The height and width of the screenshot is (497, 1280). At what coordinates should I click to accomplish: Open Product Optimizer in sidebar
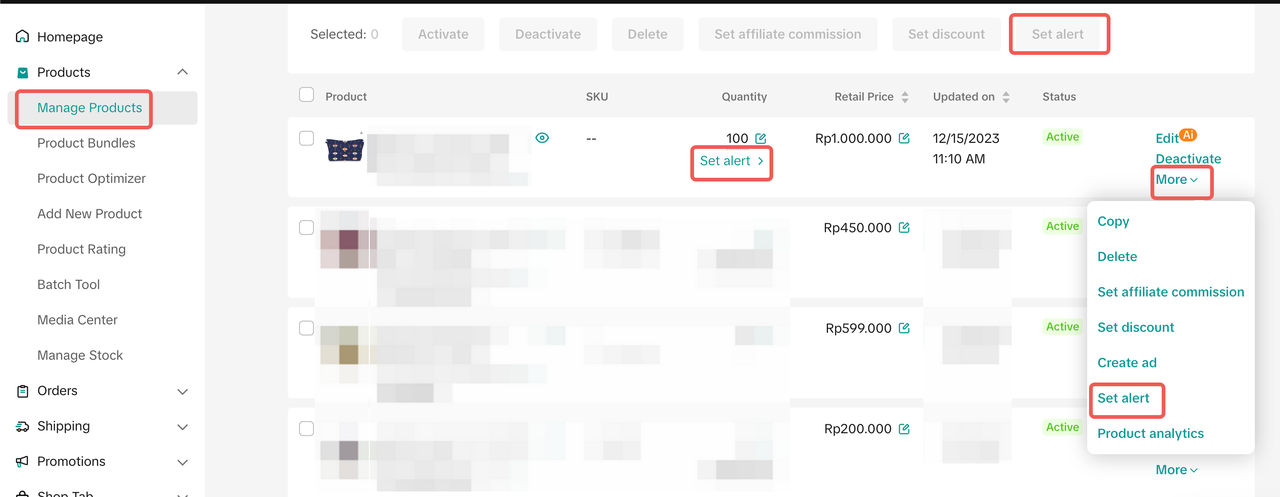(91, 178)
